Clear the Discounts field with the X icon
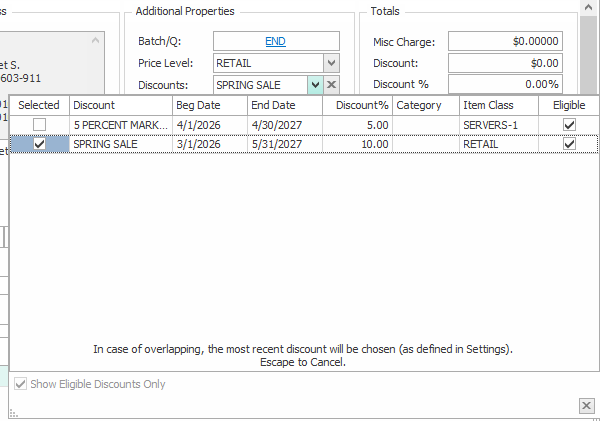Viewport: 600px width, 421px height. (x=332, y=85)
